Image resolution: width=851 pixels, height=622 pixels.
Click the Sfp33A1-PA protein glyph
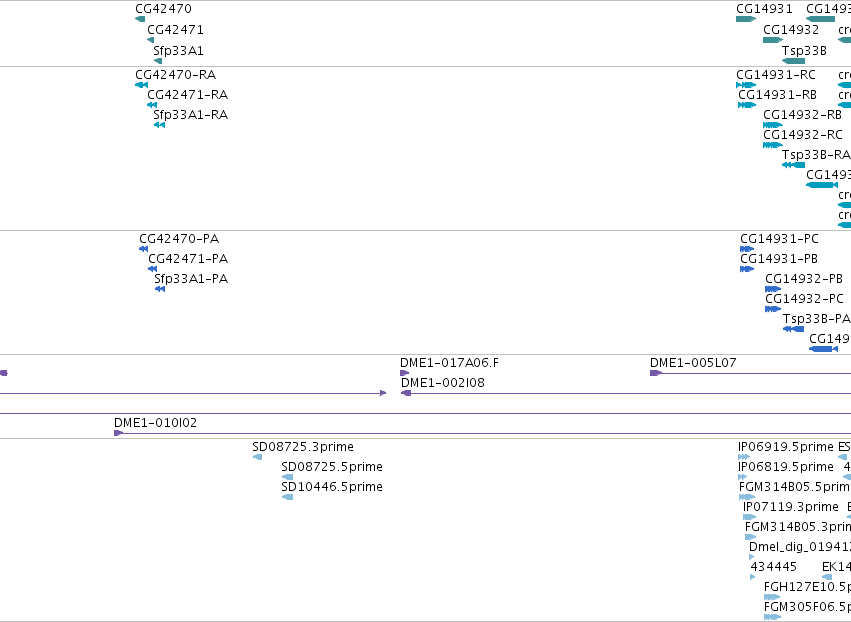(x=160, y=289)
